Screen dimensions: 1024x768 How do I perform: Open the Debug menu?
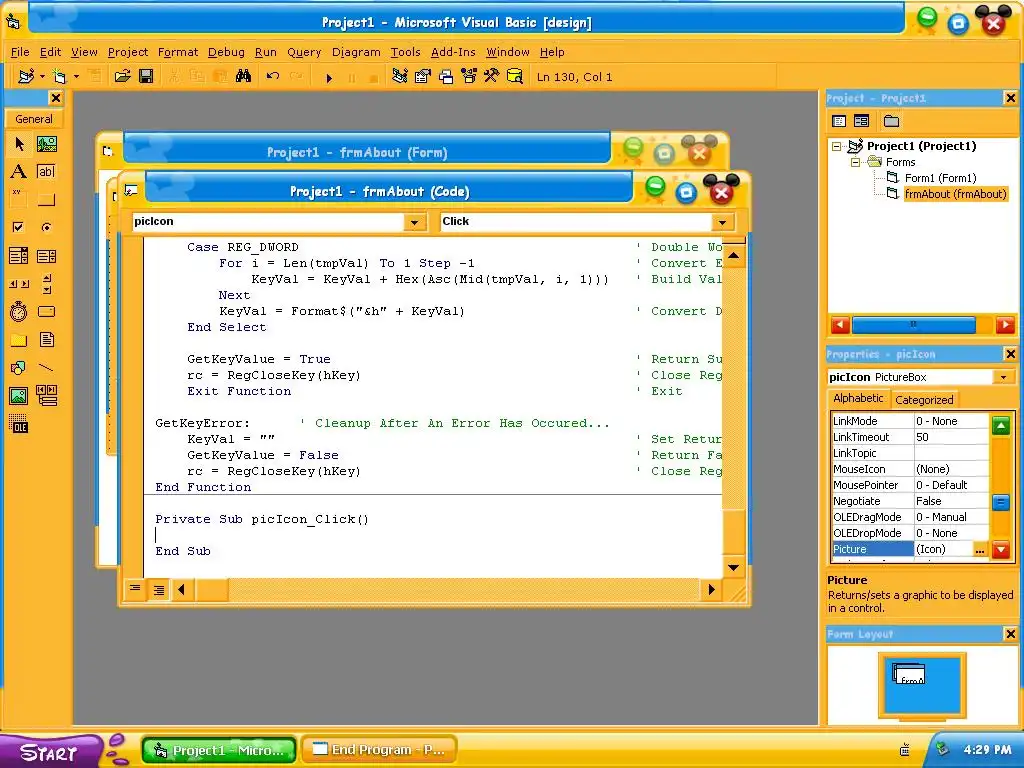pos(226,52)
